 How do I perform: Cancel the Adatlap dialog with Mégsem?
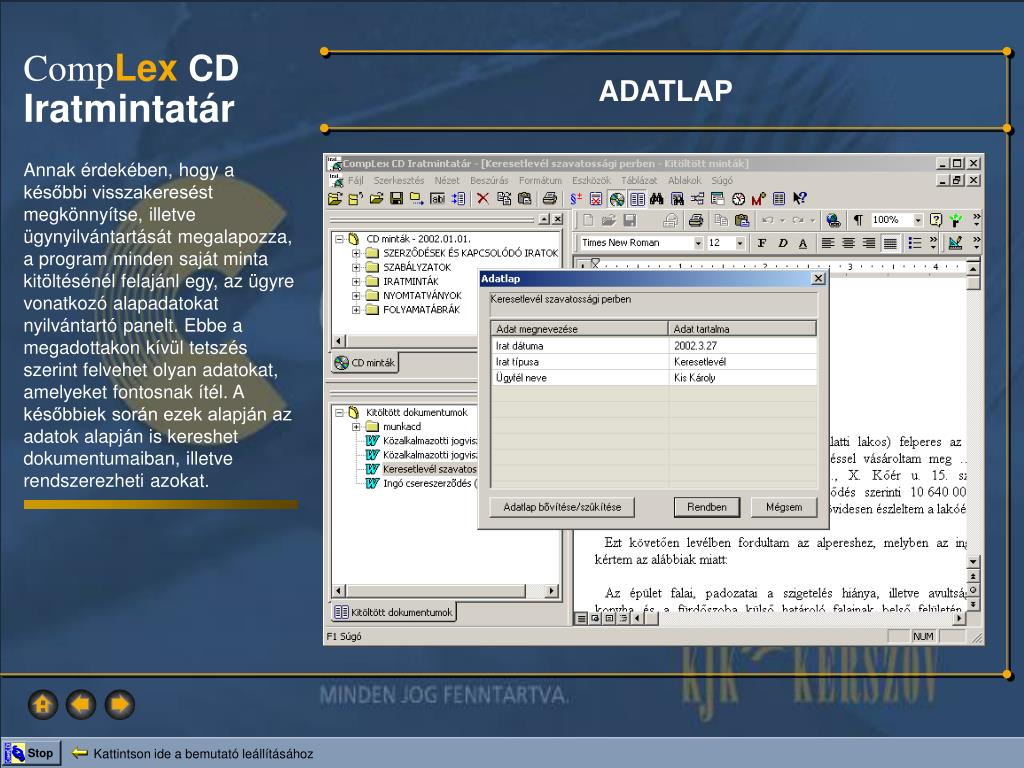pyautogui.click(x=784, y=507)
